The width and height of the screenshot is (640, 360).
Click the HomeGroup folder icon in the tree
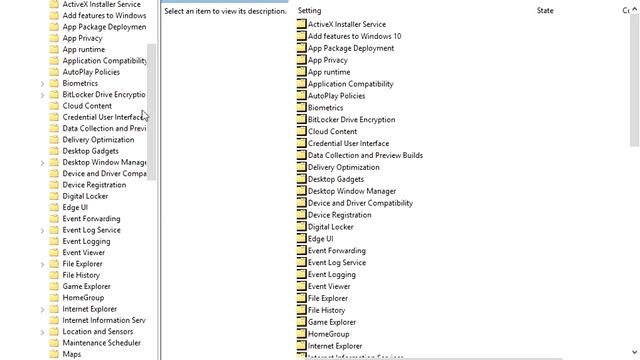(x=54, y=298)
